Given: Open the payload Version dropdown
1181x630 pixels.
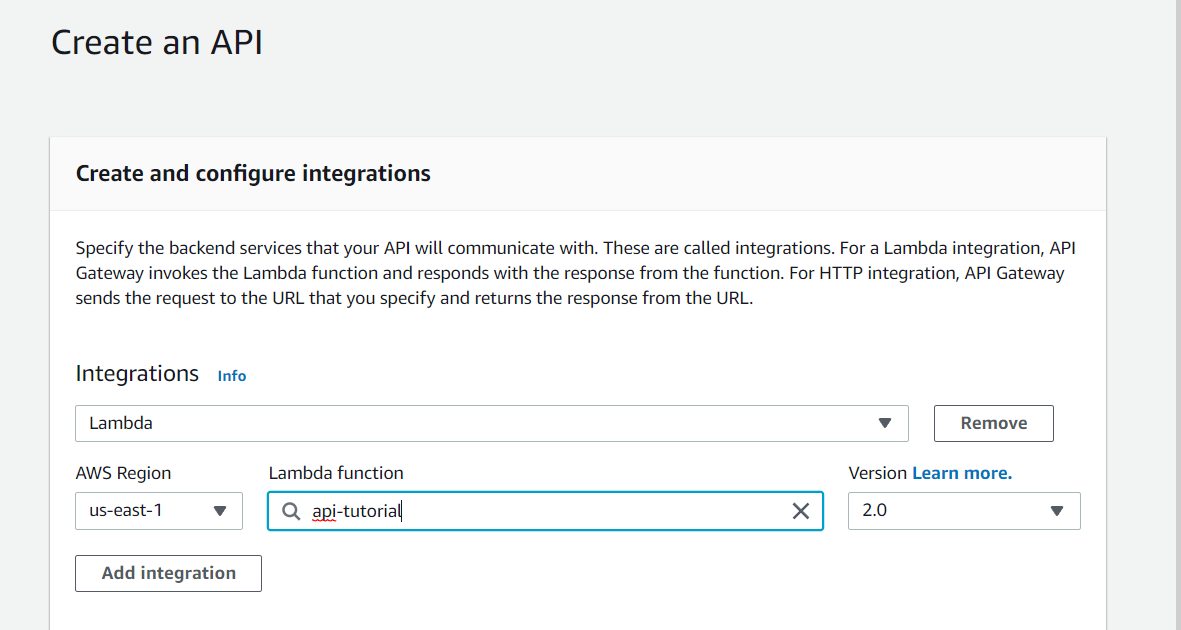Looking at the screenshot, I should pos(963,511).
